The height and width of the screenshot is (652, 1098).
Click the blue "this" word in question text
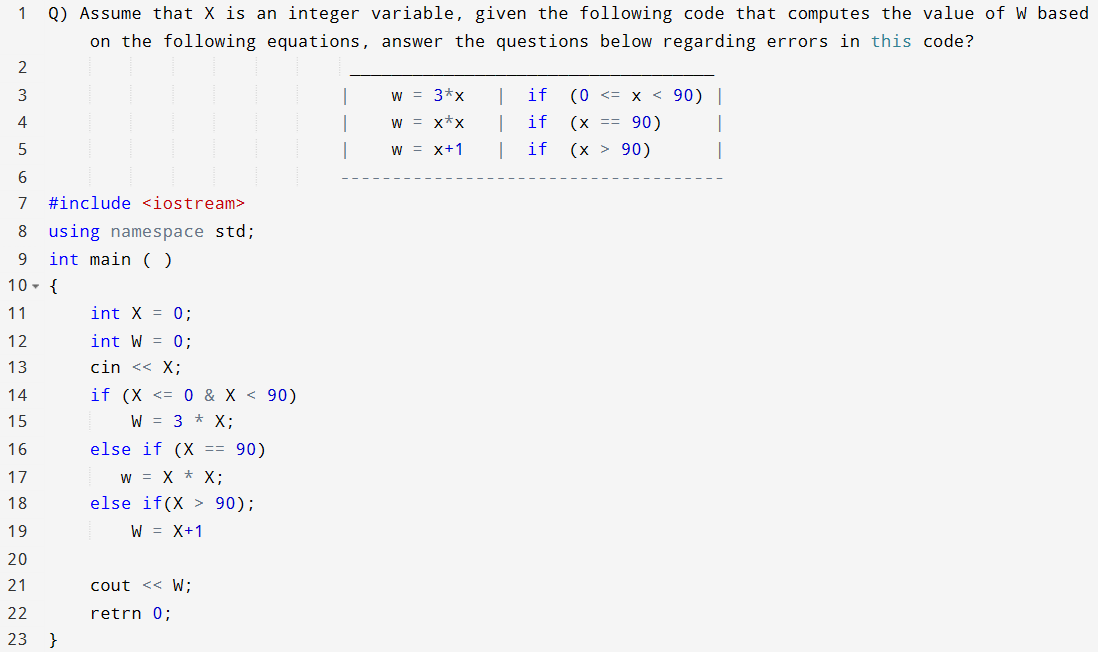click(891, 41)
